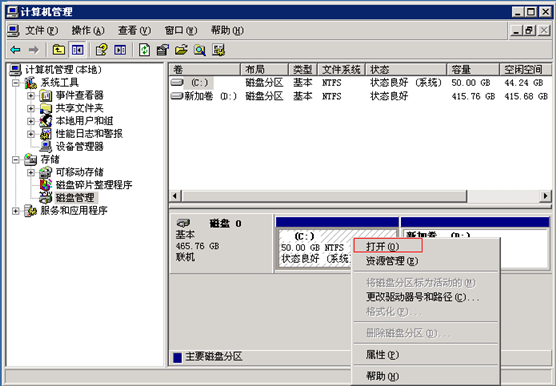
Task: Click the 磁盘碎片整理程序 tree icon
Action: tap(46, 185)
